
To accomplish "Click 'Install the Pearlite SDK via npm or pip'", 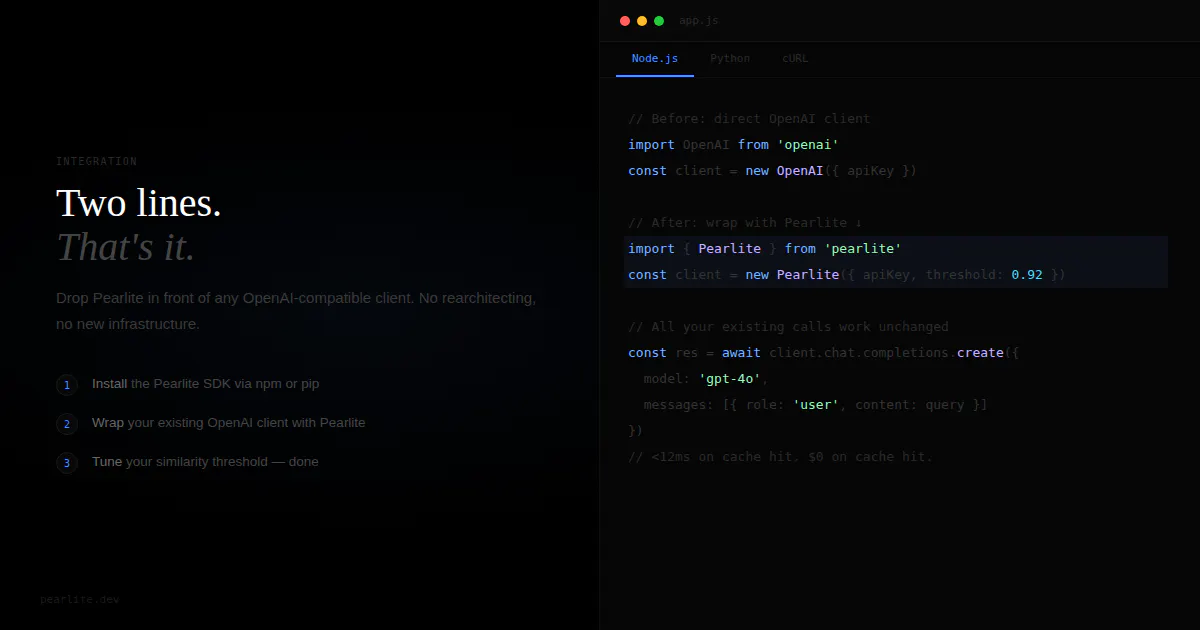I will (206, 383).
